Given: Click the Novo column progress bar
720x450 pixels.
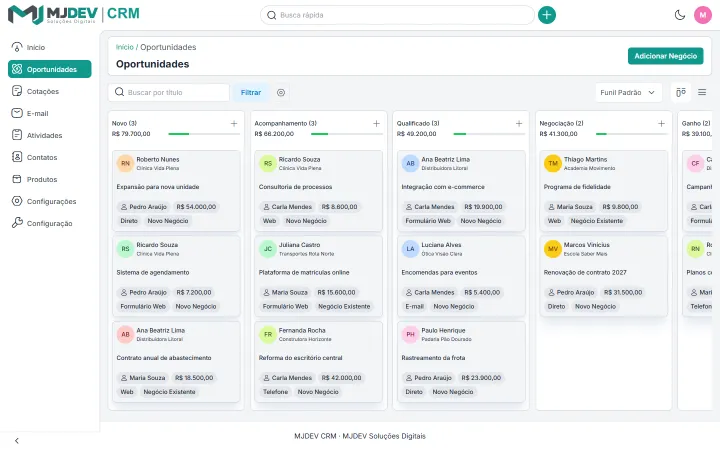Looking at the screenshot, I should (x=204, y=134).
